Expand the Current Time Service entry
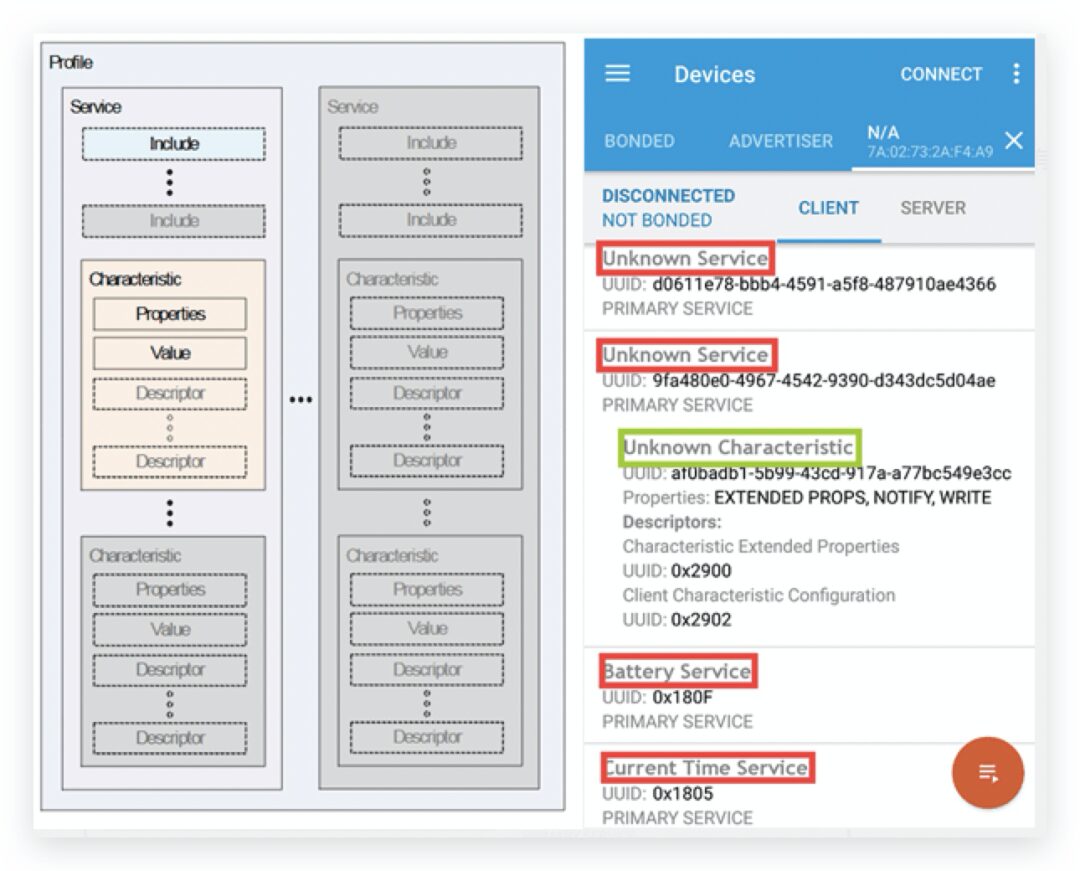The image size is (1080, 871). click(x=705, y=768)
